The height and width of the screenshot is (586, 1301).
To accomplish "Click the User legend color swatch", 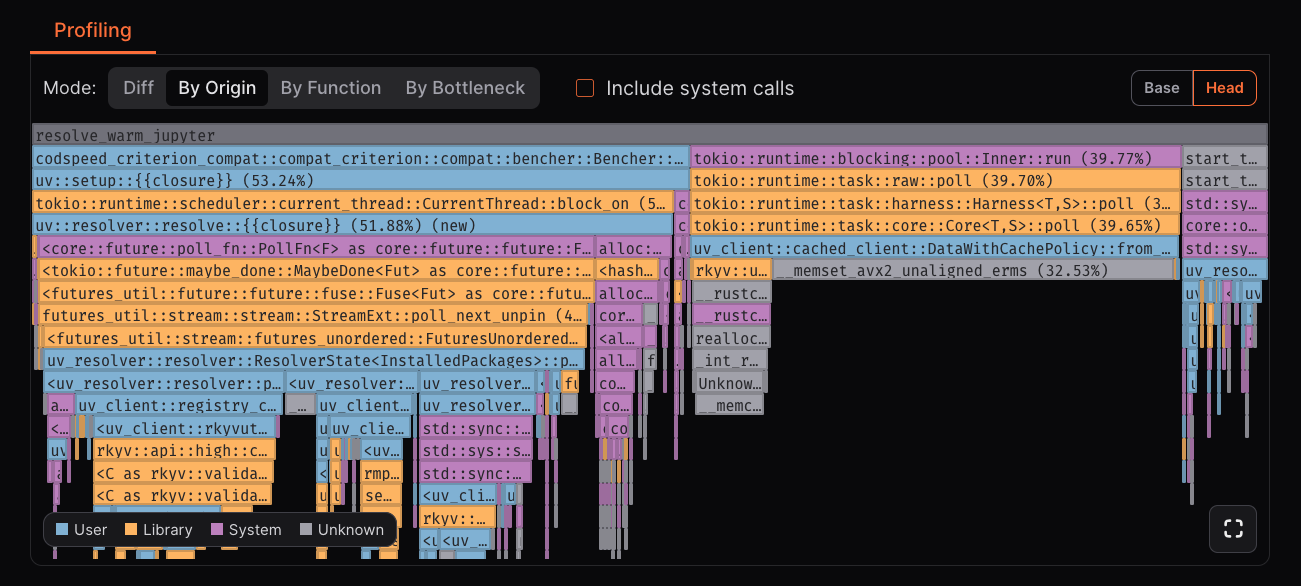I will pos(62,530).
